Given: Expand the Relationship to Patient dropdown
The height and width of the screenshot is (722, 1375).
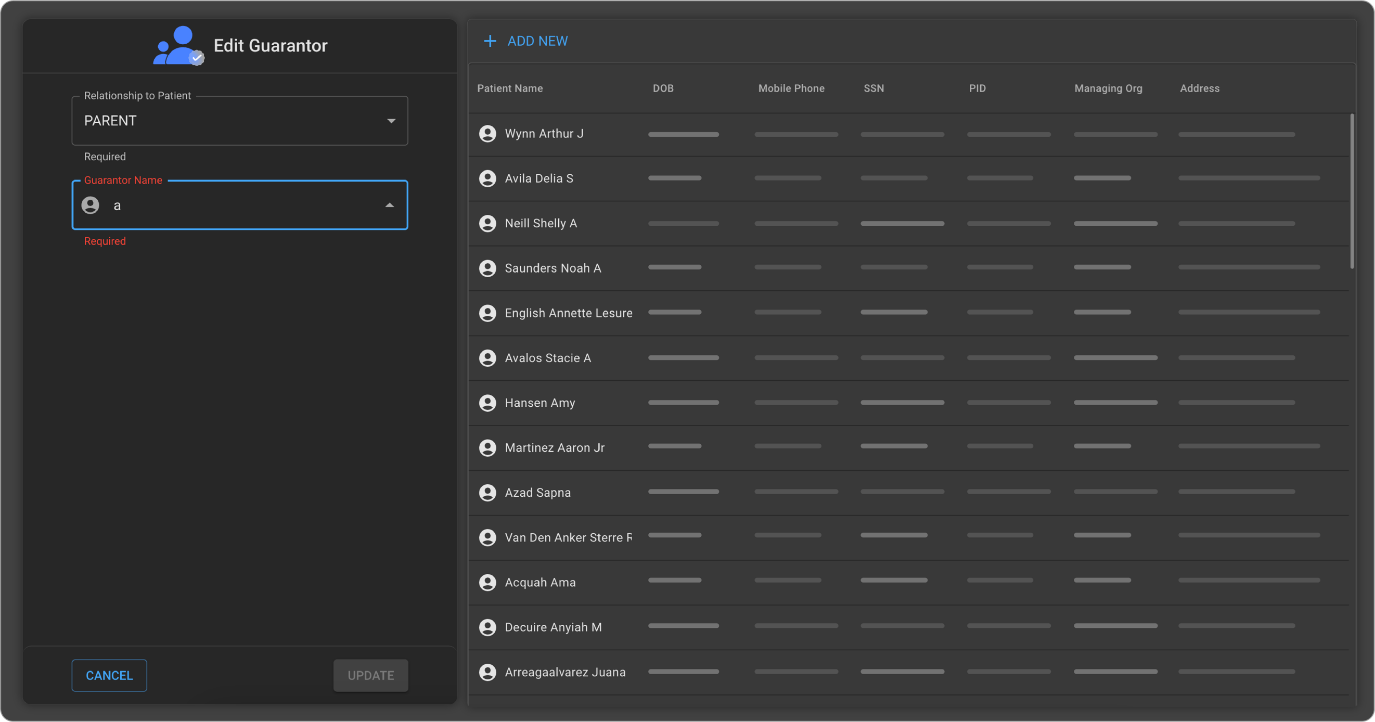Looking at the screenshot, I should 390,121.
